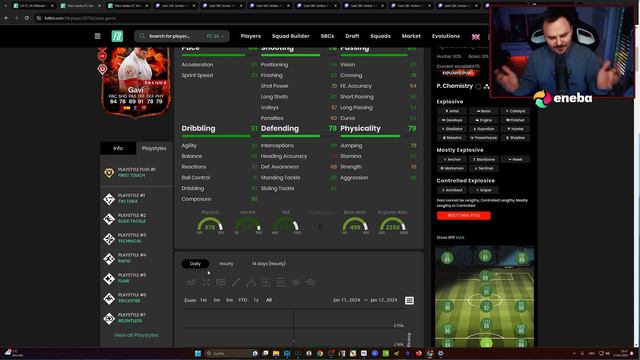This screenshot has width=640, height=360.
Task: Click the Tiki Taka playstyle icon
Action: [109, 199]
